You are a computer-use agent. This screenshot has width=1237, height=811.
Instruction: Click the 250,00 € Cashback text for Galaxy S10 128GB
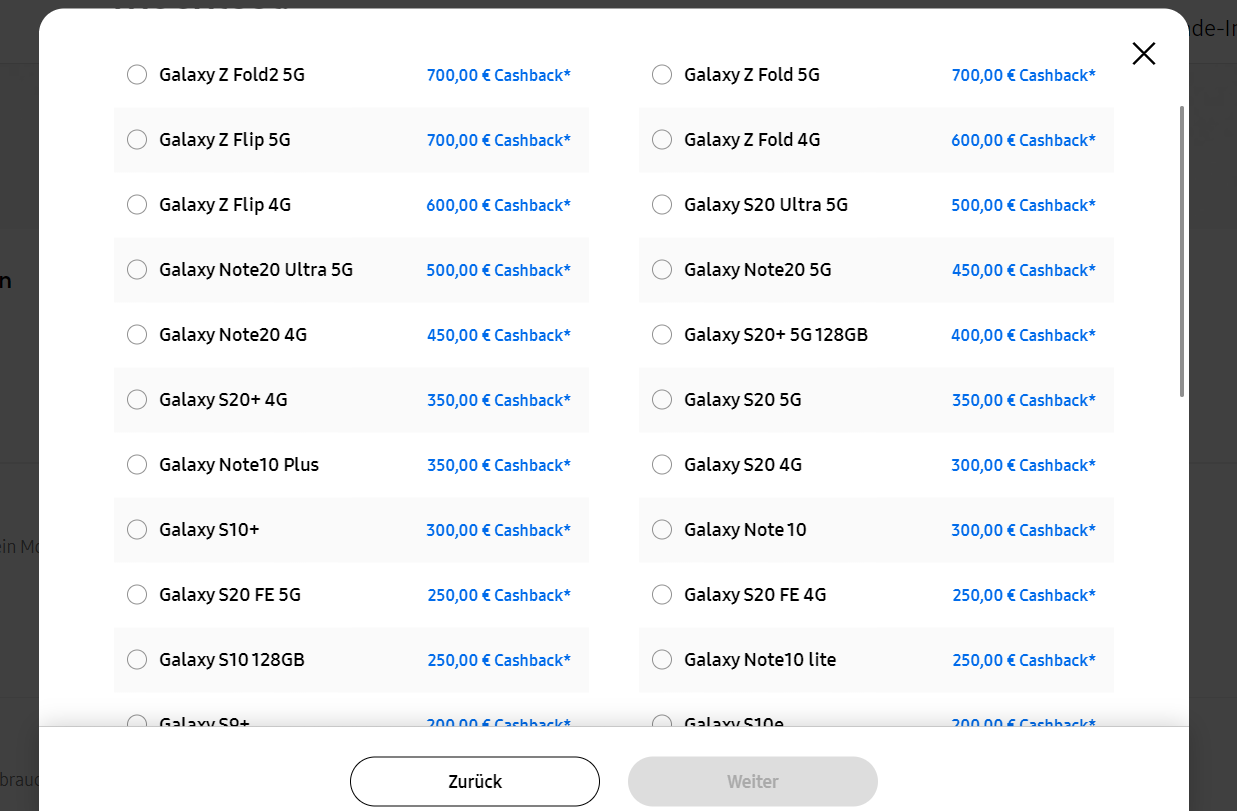point(499,660)
